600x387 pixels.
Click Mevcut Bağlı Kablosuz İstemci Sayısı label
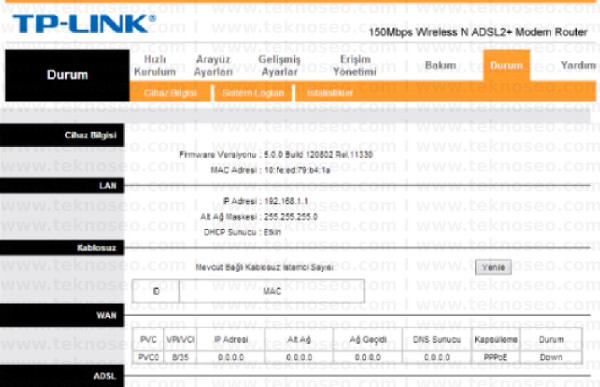click(264, 267)
